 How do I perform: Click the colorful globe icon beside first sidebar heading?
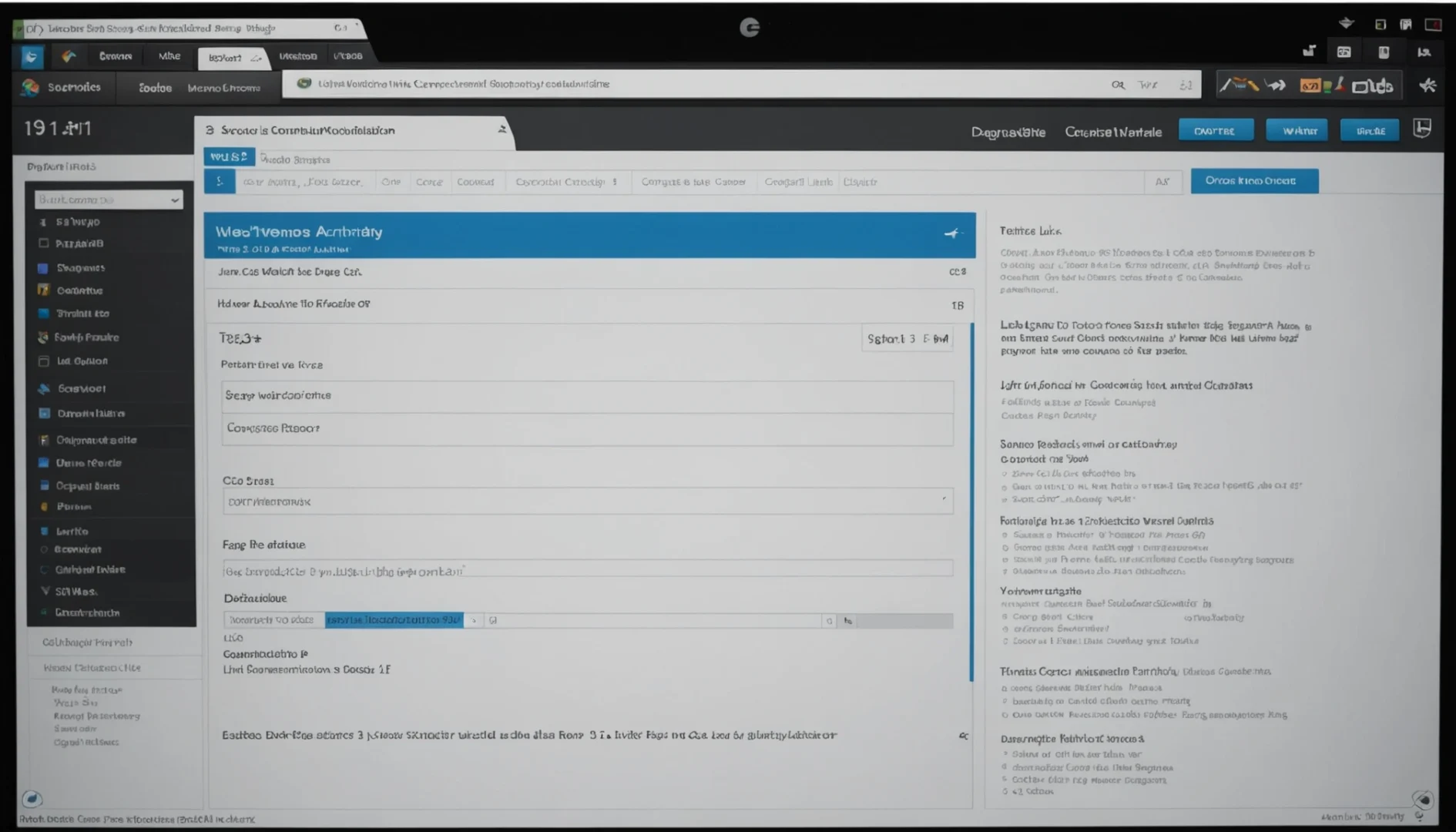coord(31,87)
